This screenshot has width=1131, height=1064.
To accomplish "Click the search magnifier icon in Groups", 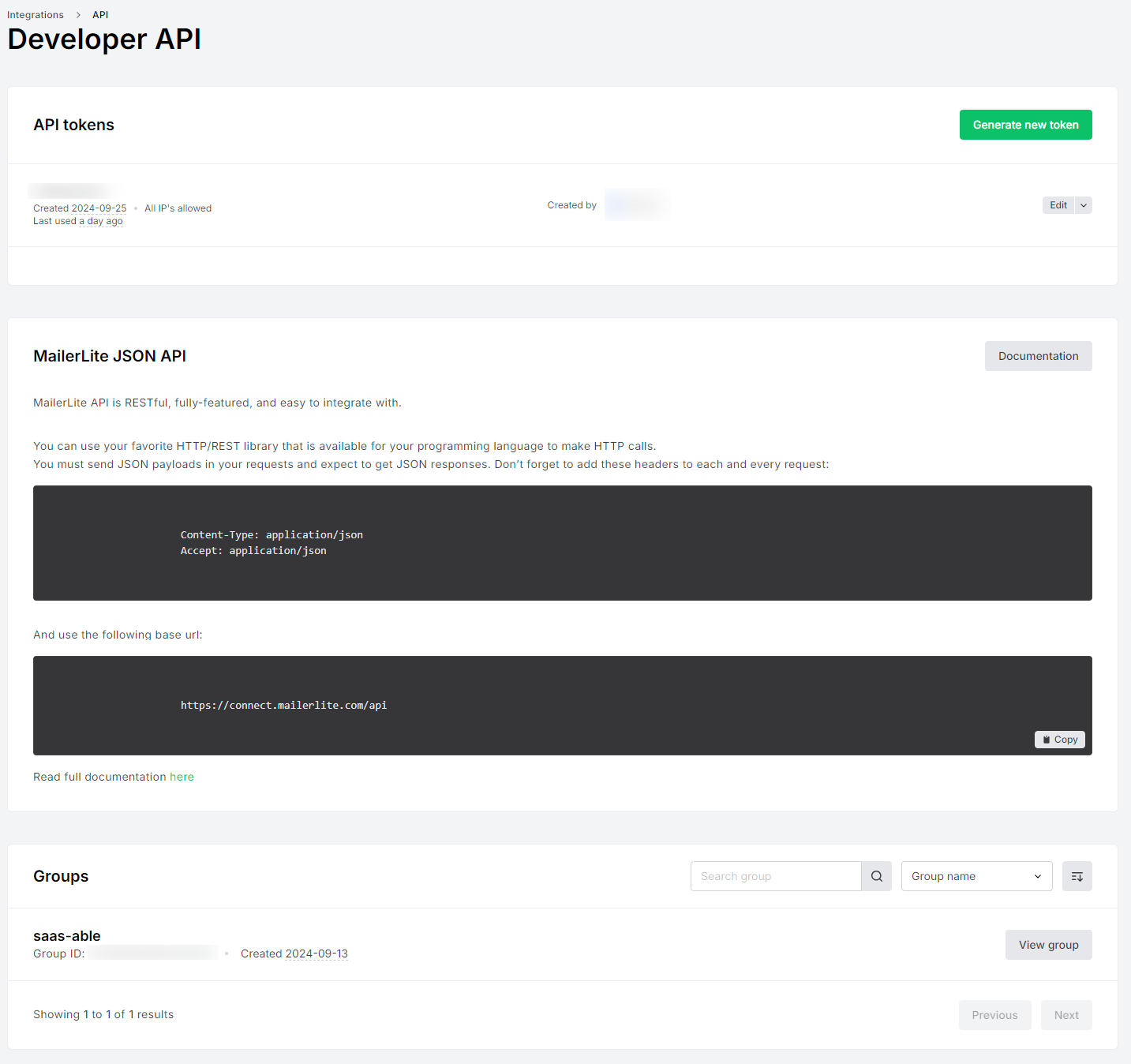I will point(876,876).
